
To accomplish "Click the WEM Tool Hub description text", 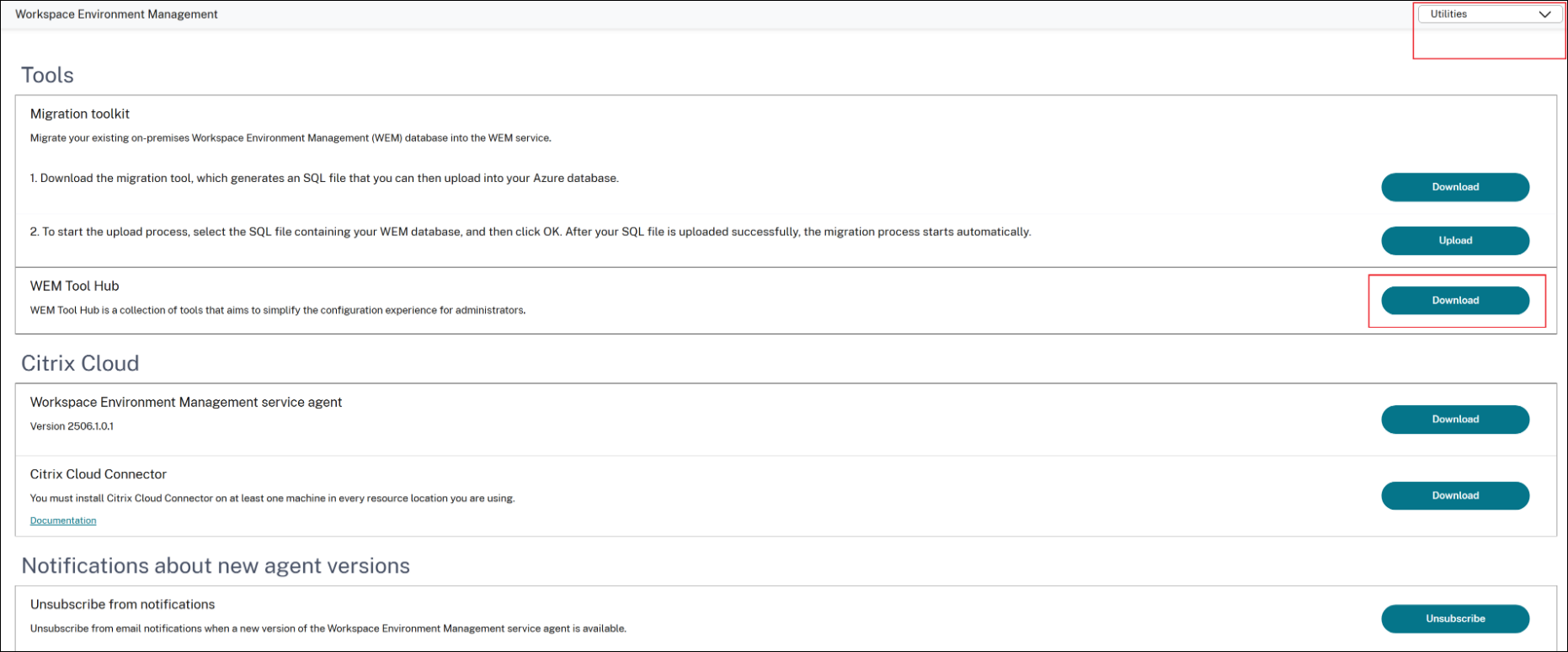I will 278,310.
